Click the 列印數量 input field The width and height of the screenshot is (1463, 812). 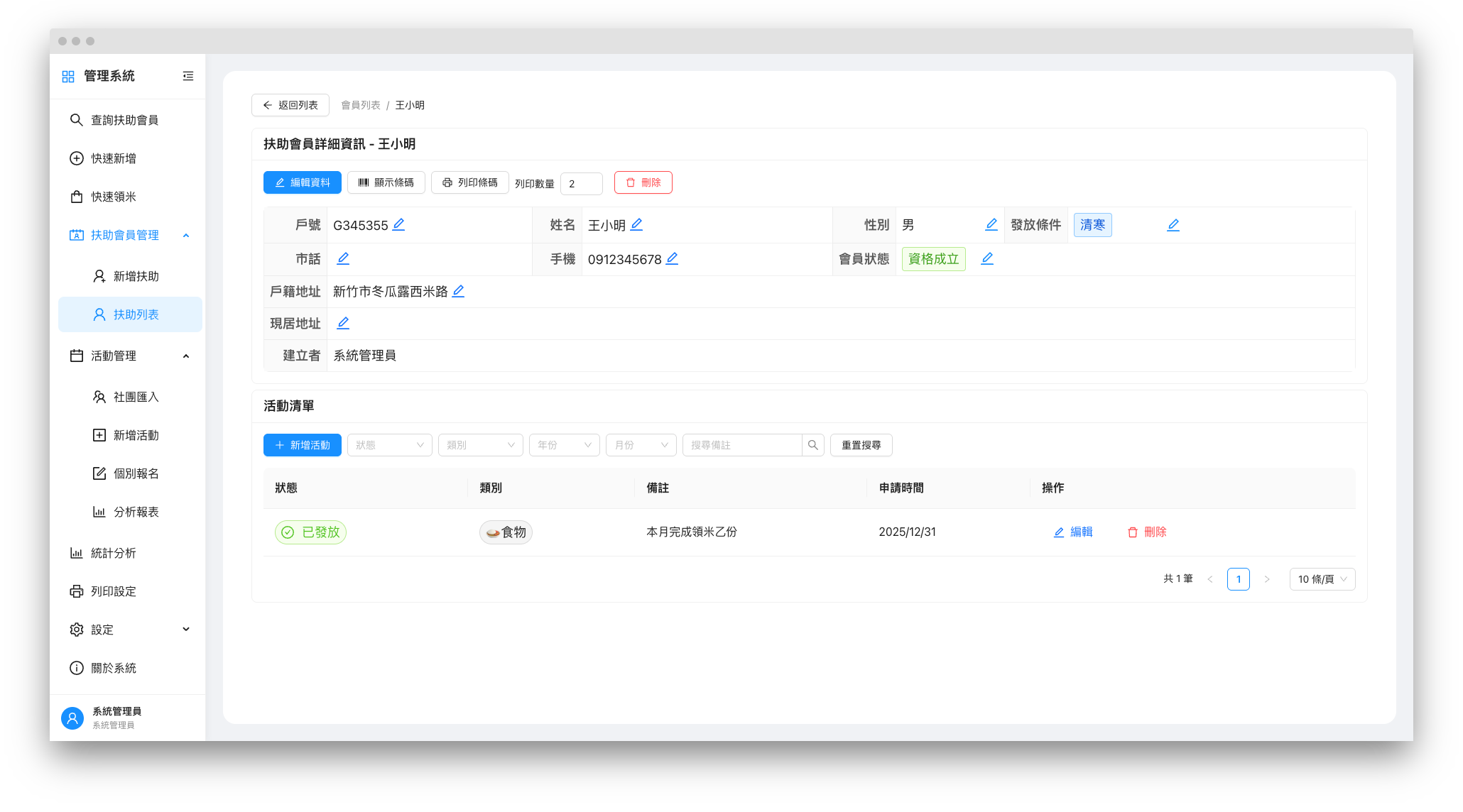click(581, 183)
